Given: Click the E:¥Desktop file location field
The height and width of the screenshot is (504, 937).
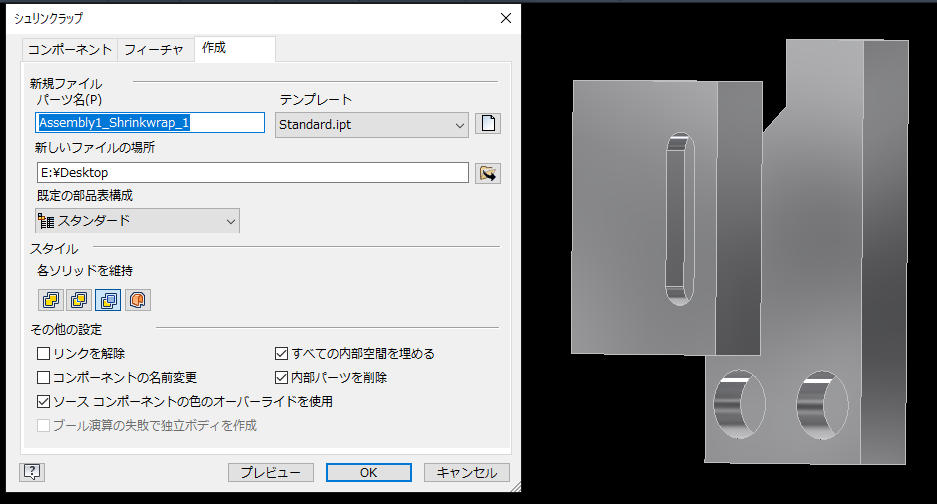Looking at the screenshot, I should tap(253, 173).
